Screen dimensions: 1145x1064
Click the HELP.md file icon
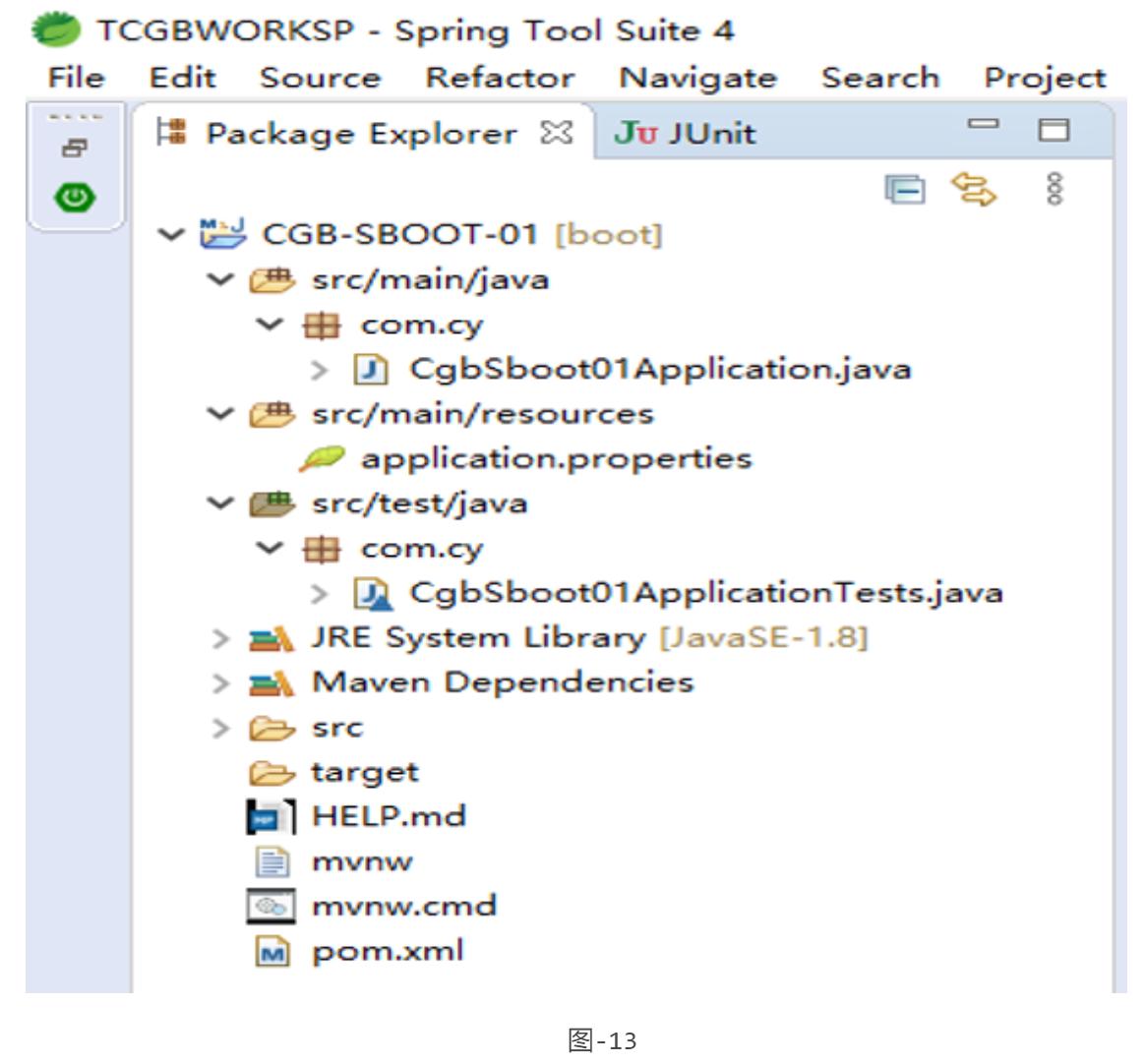271,816
